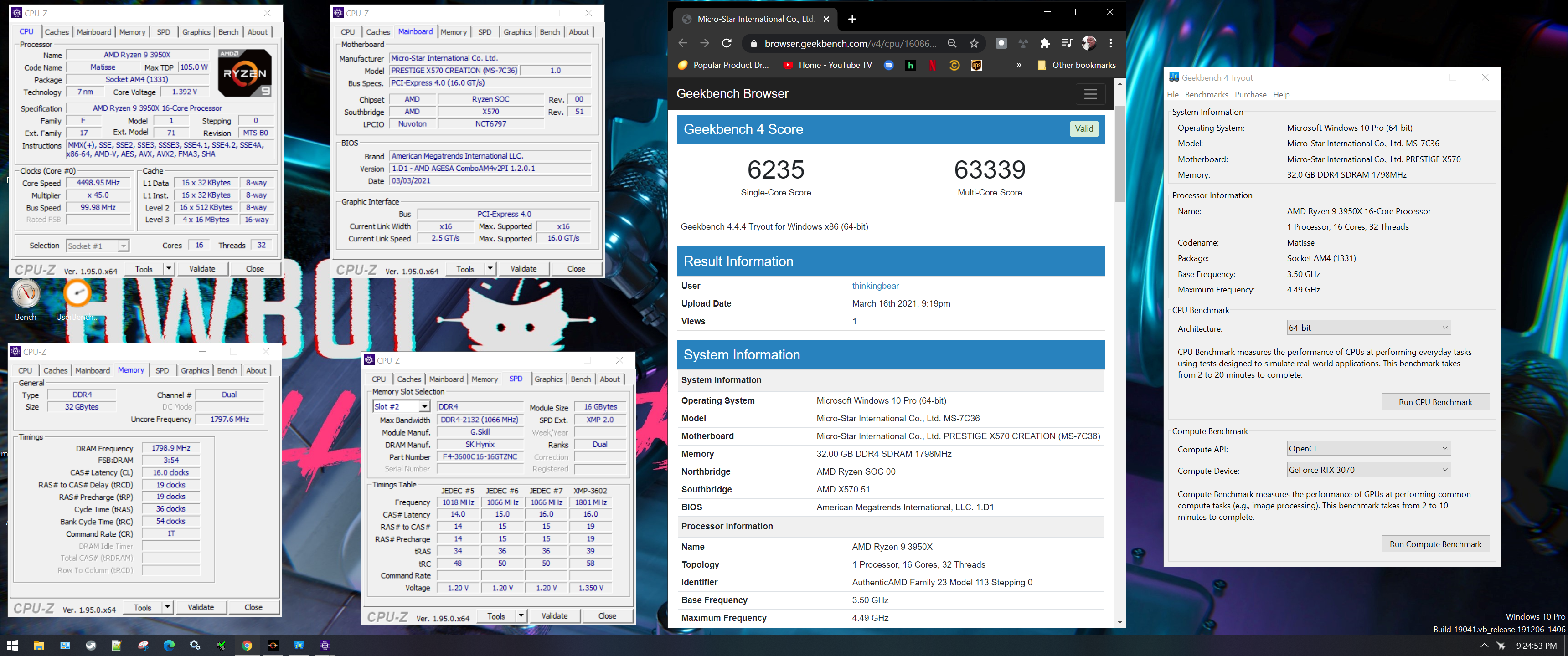Expand Tools arrow in CPU-Z CPU window
This screenshot has height=656, width=1568.
[169, 268]
